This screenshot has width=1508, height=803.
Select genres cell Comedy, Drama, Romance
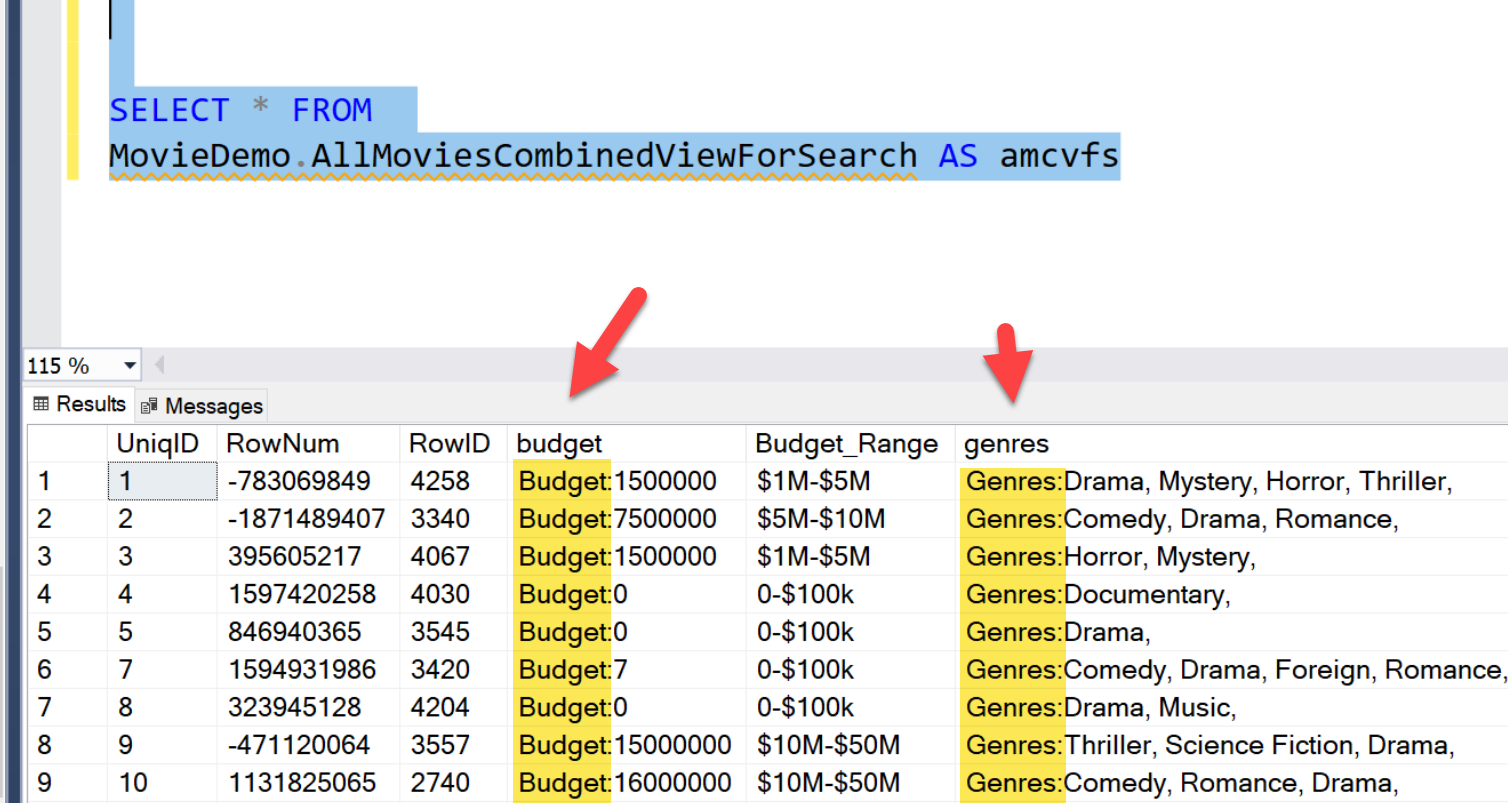tap(1231, 519)
